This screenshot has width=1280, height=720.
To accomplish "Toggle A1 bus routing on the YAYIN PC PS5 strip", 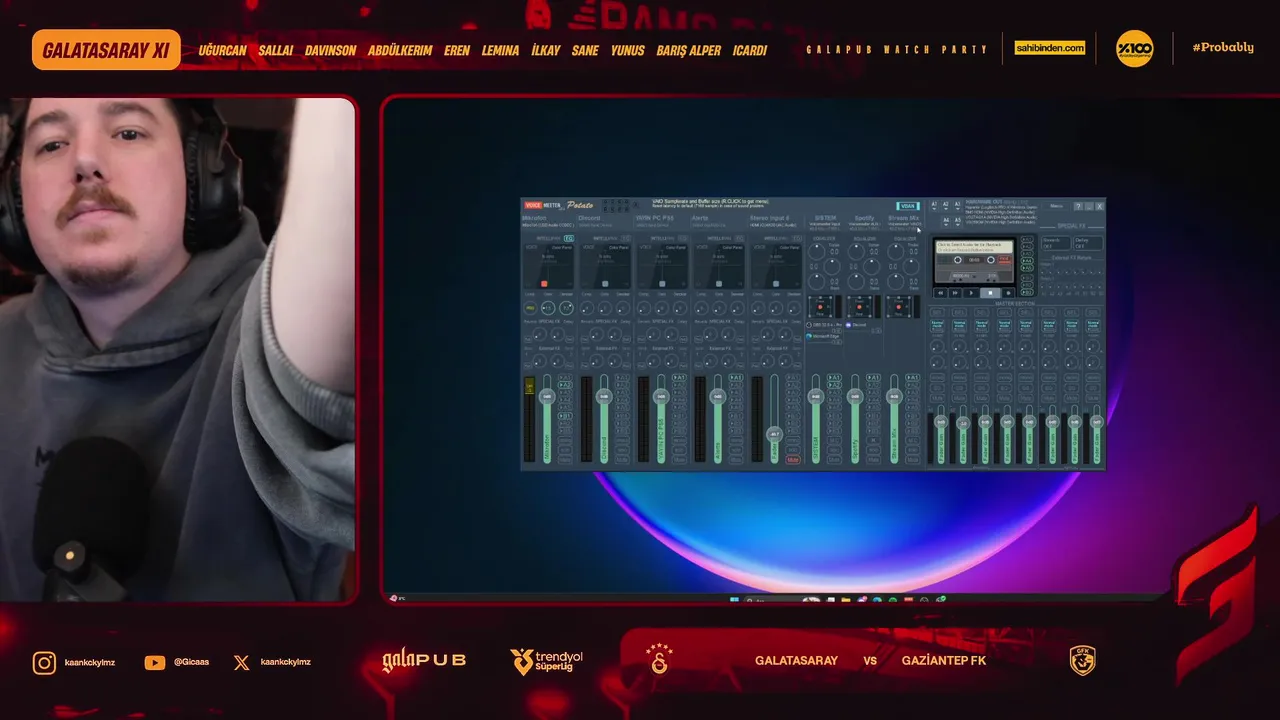I will tap(680, 378).
